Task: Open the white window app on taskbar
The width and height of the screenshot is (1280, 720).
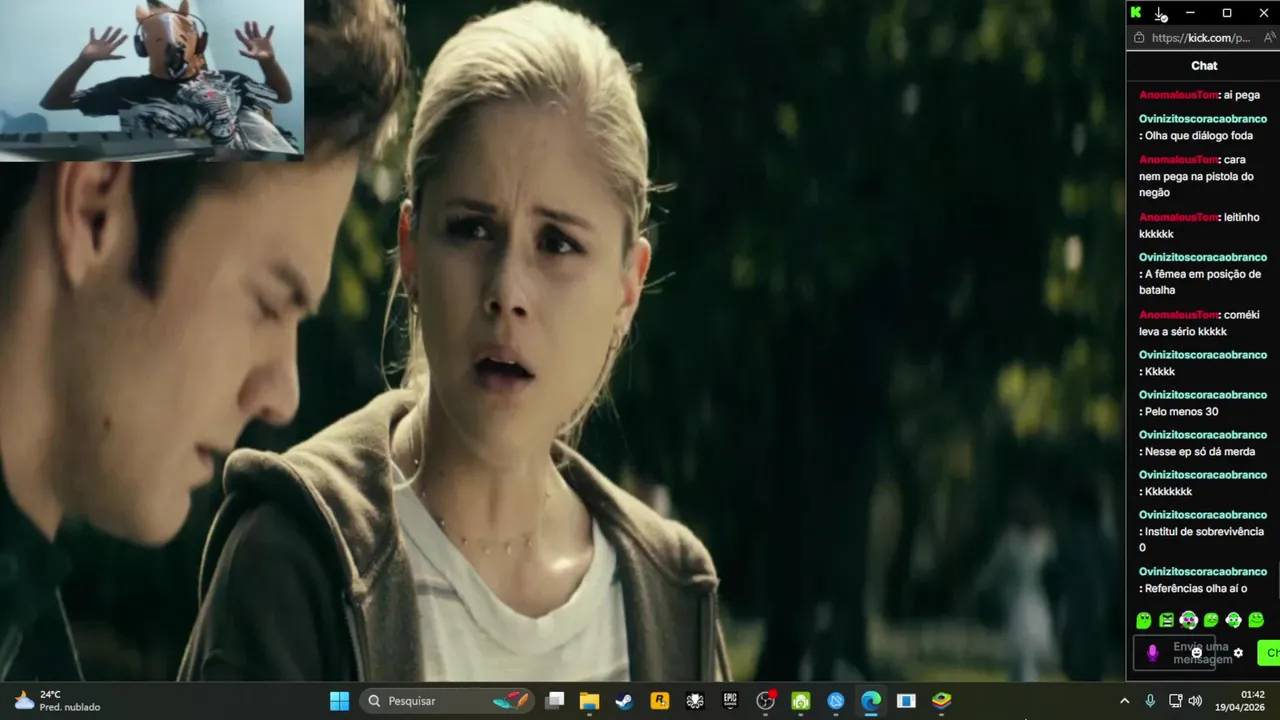Action: 906,701
